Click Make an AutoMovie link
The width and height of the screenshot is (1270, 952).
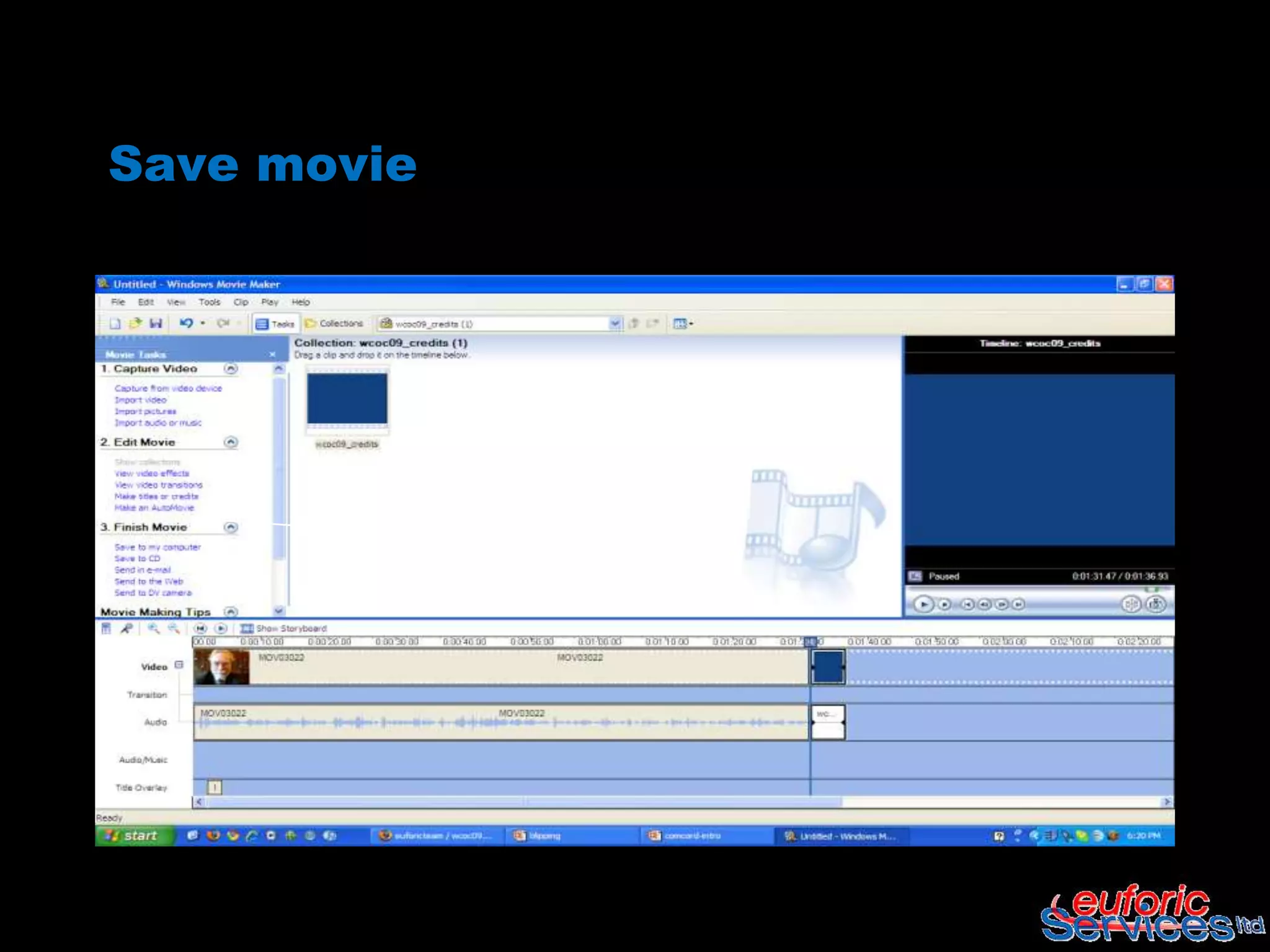click(154, 508)
